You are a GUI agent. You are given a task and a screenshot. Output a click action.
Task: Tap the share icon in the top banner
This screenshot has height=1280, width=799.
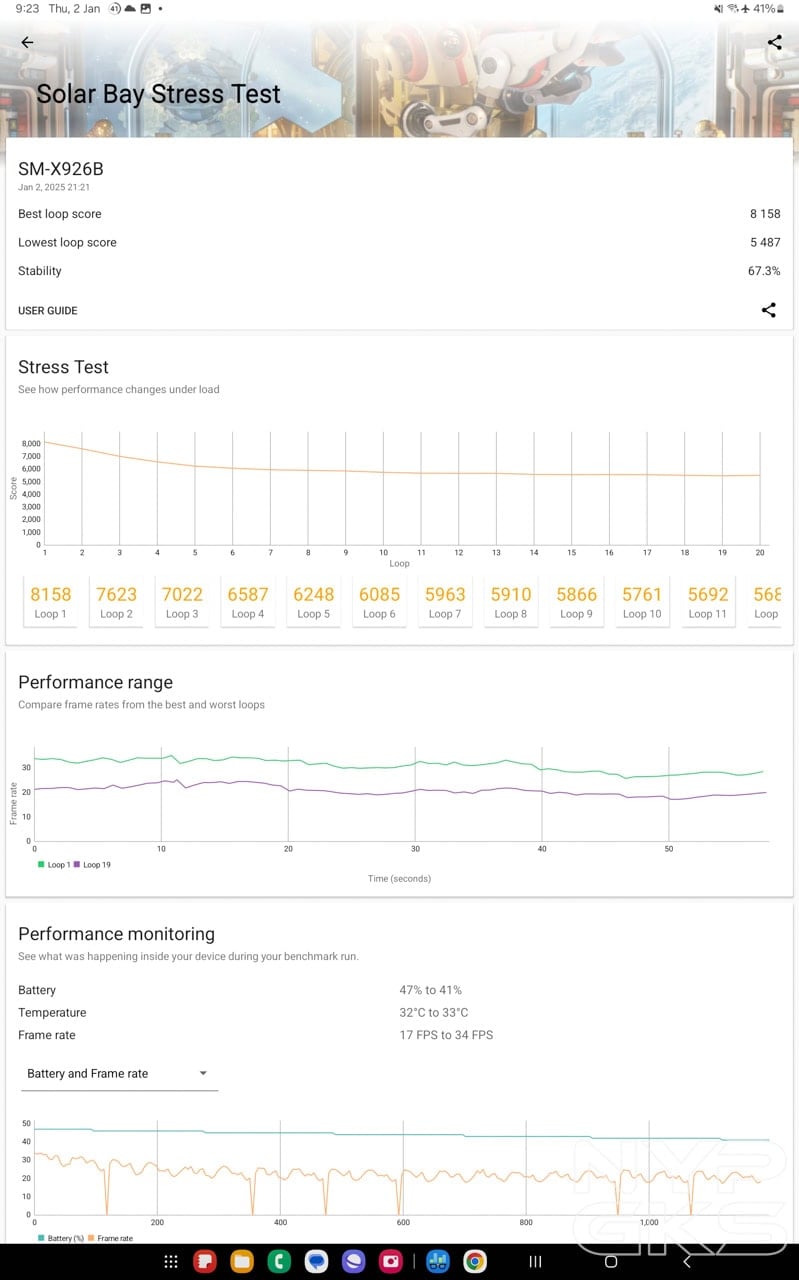coord(774,42)
